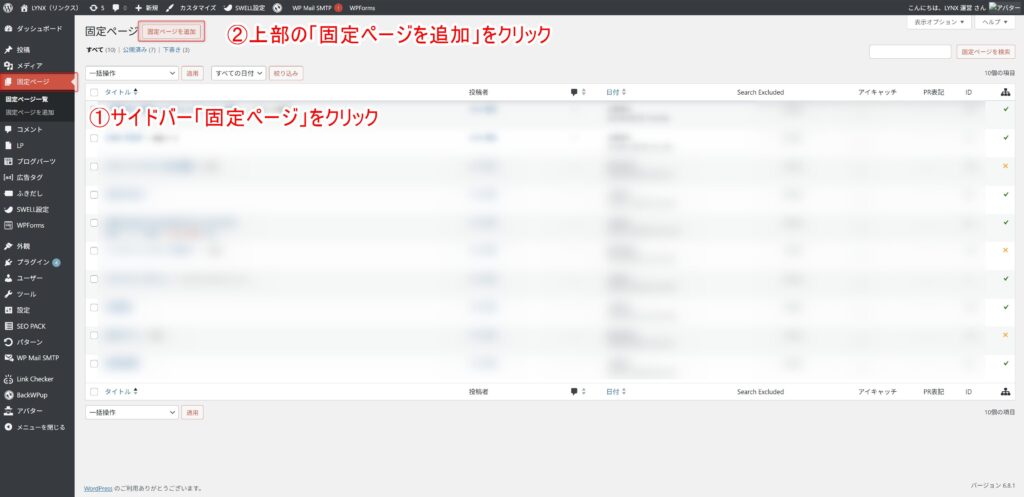Open the すべての日付 date filter dropdown
This screenshot has height=497, width=1024.
click(238, 73)
